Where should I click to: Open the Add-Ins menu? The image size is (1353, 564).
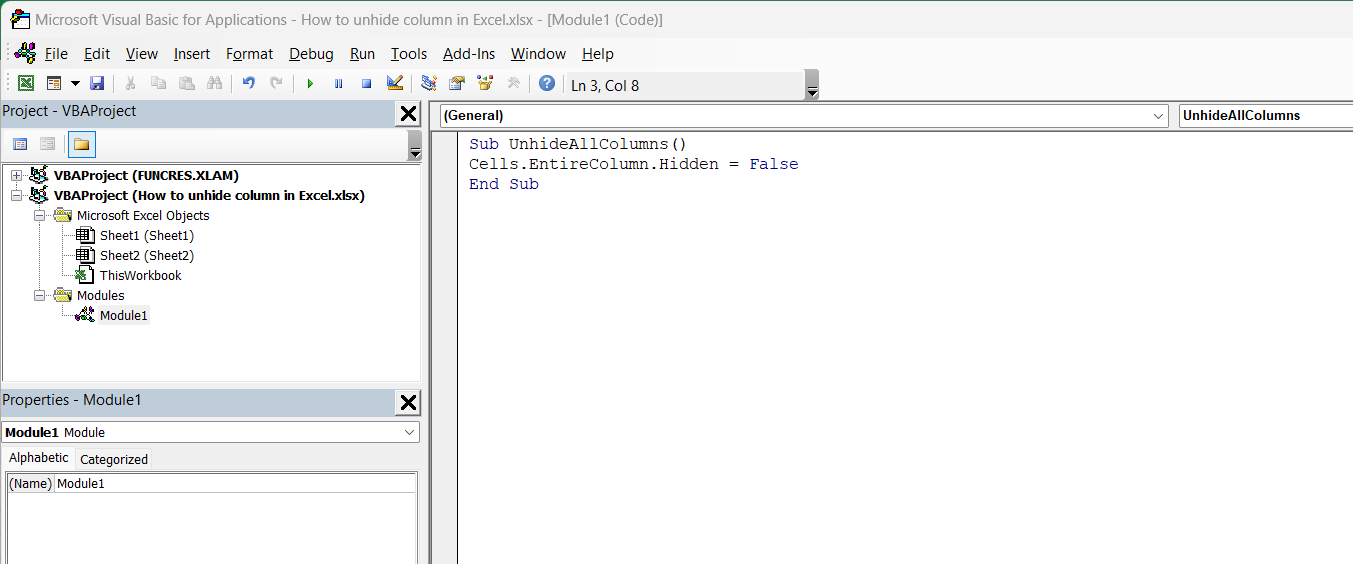(469, 54)
